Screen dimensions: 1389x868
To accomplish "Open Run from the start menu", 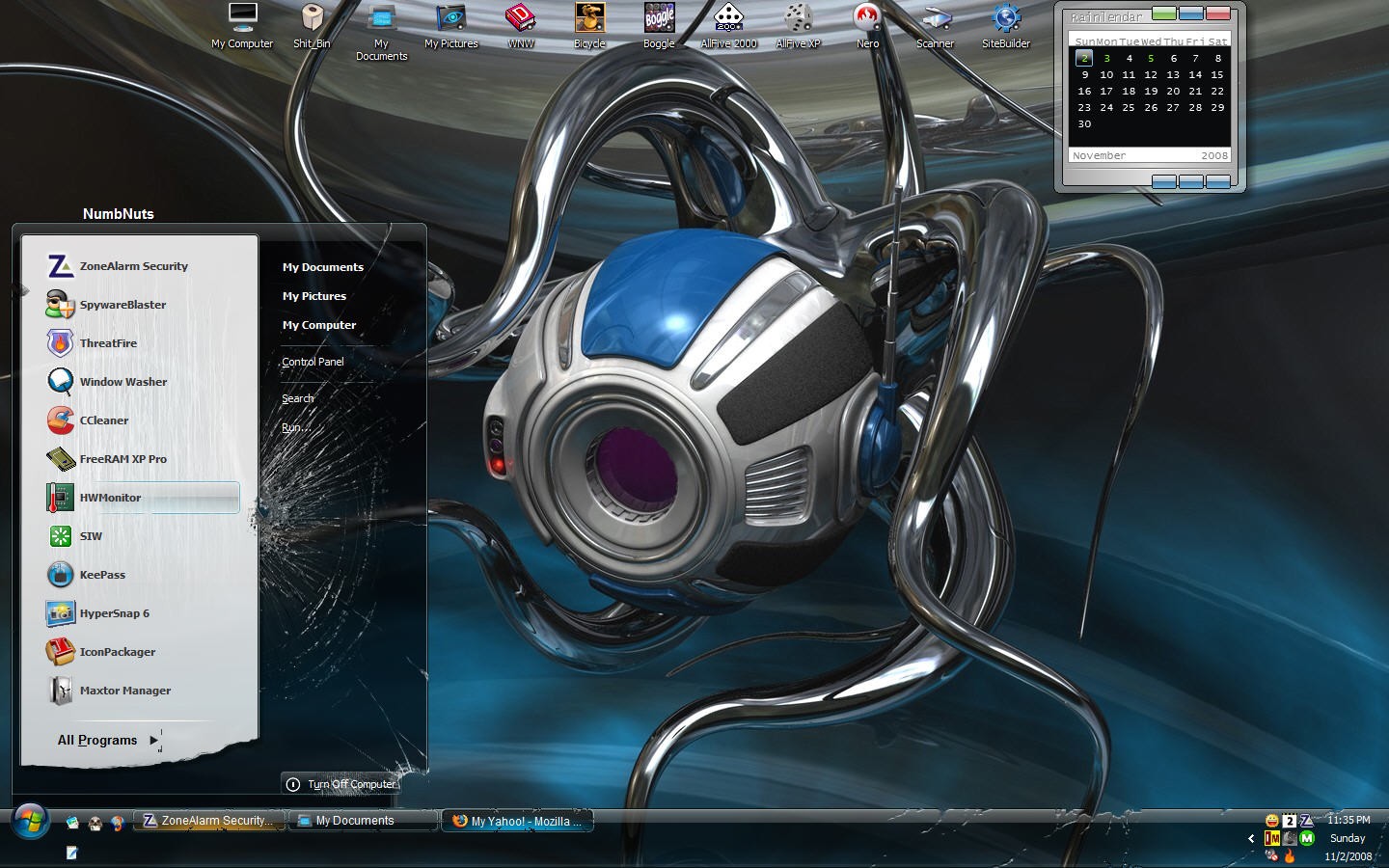I will pos(295,427).
